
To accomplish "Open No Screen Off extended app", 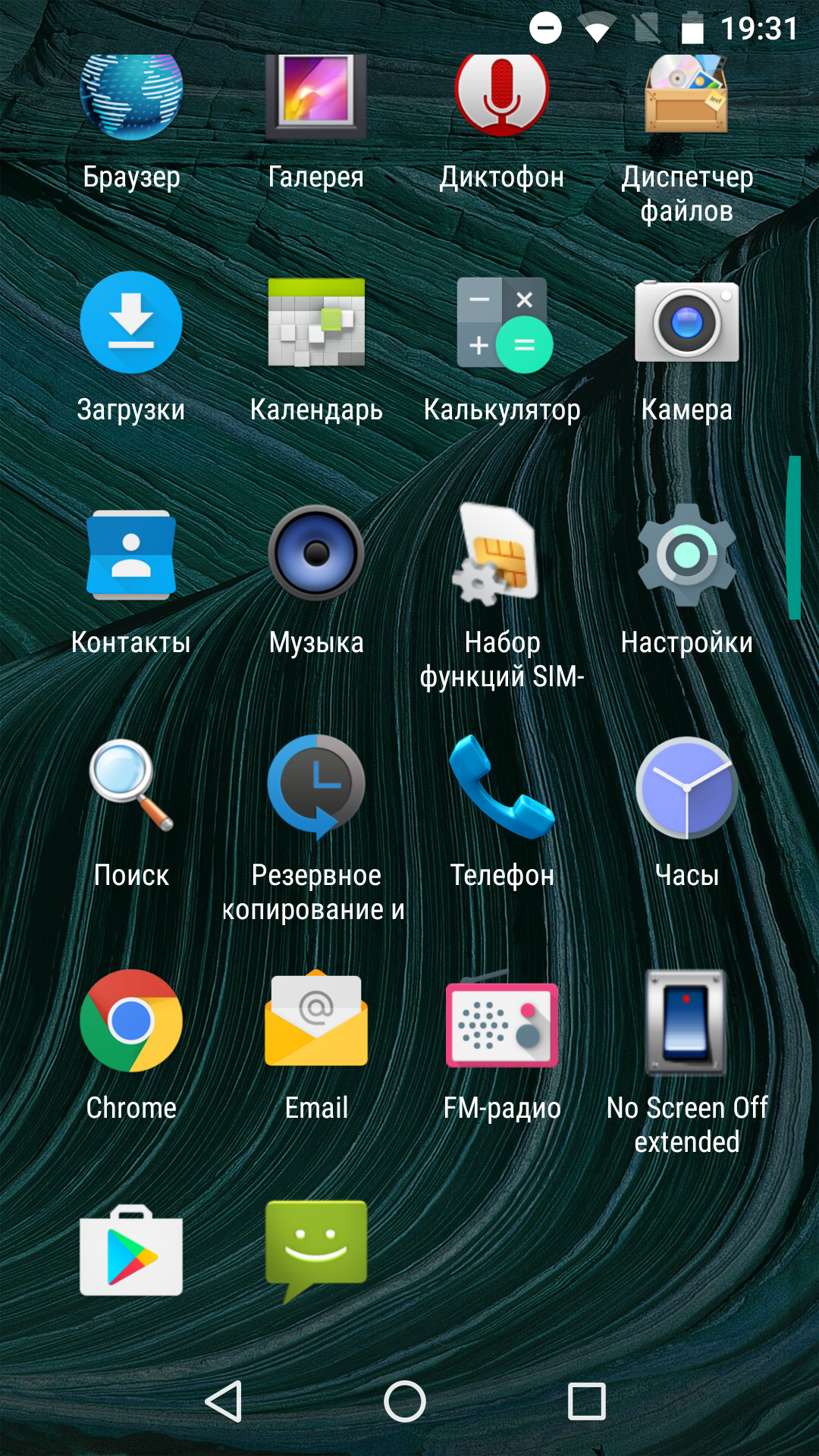I will tap(687, 1022).
